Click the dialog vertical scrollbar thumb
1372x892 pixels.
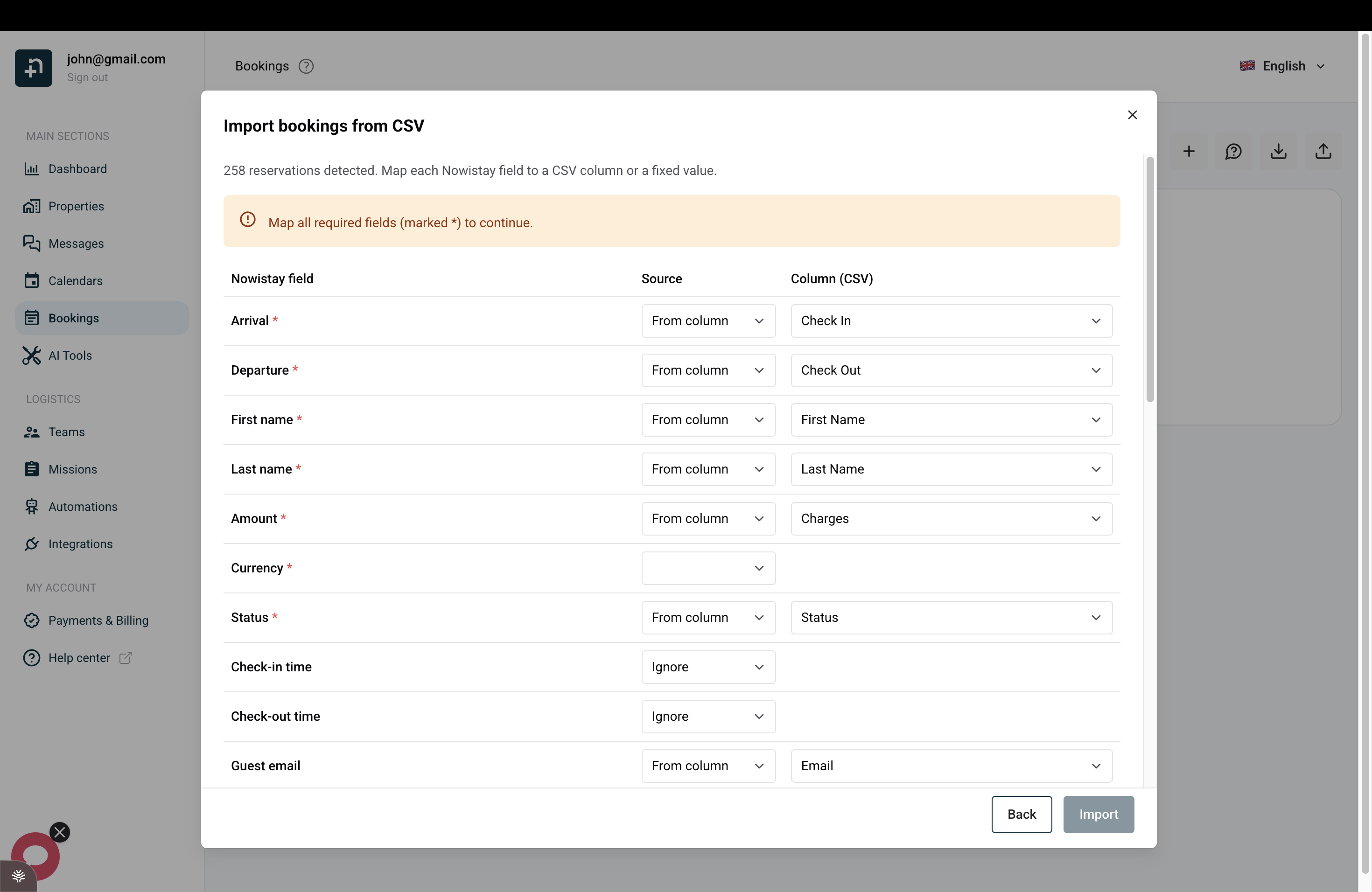pyautogui.click(x=1150, y=279)
